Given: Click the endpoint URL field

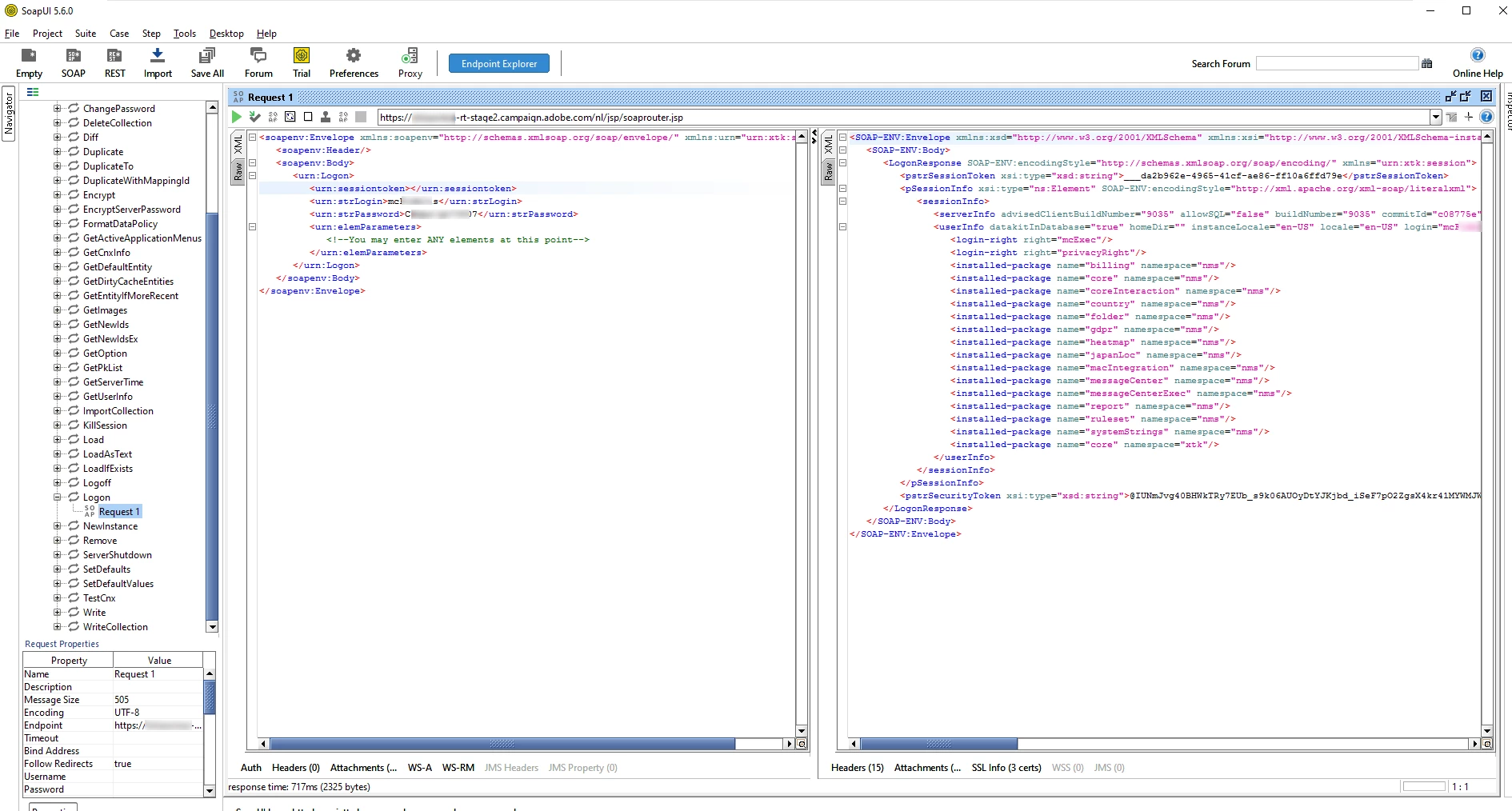Looking at the screenshot, I should [x=904, y=117].
